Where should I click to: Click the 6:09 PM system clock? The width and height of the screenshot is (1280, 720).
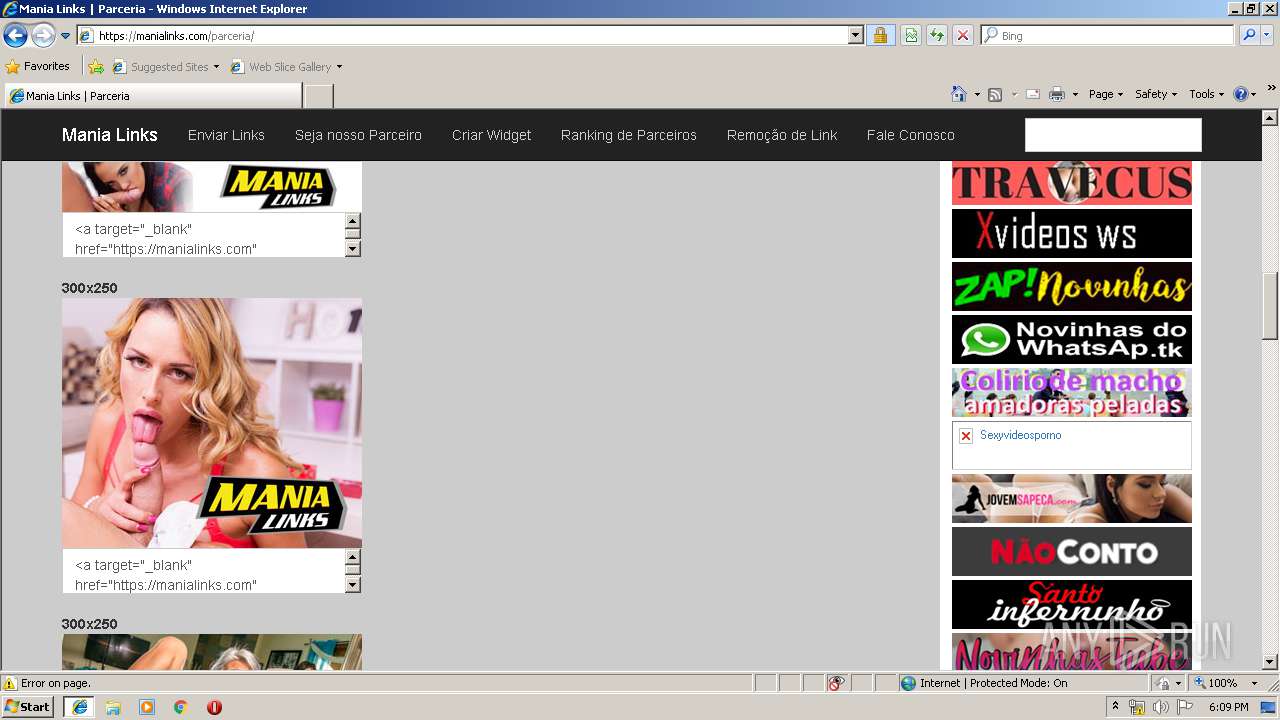(x=1228, y=707)
